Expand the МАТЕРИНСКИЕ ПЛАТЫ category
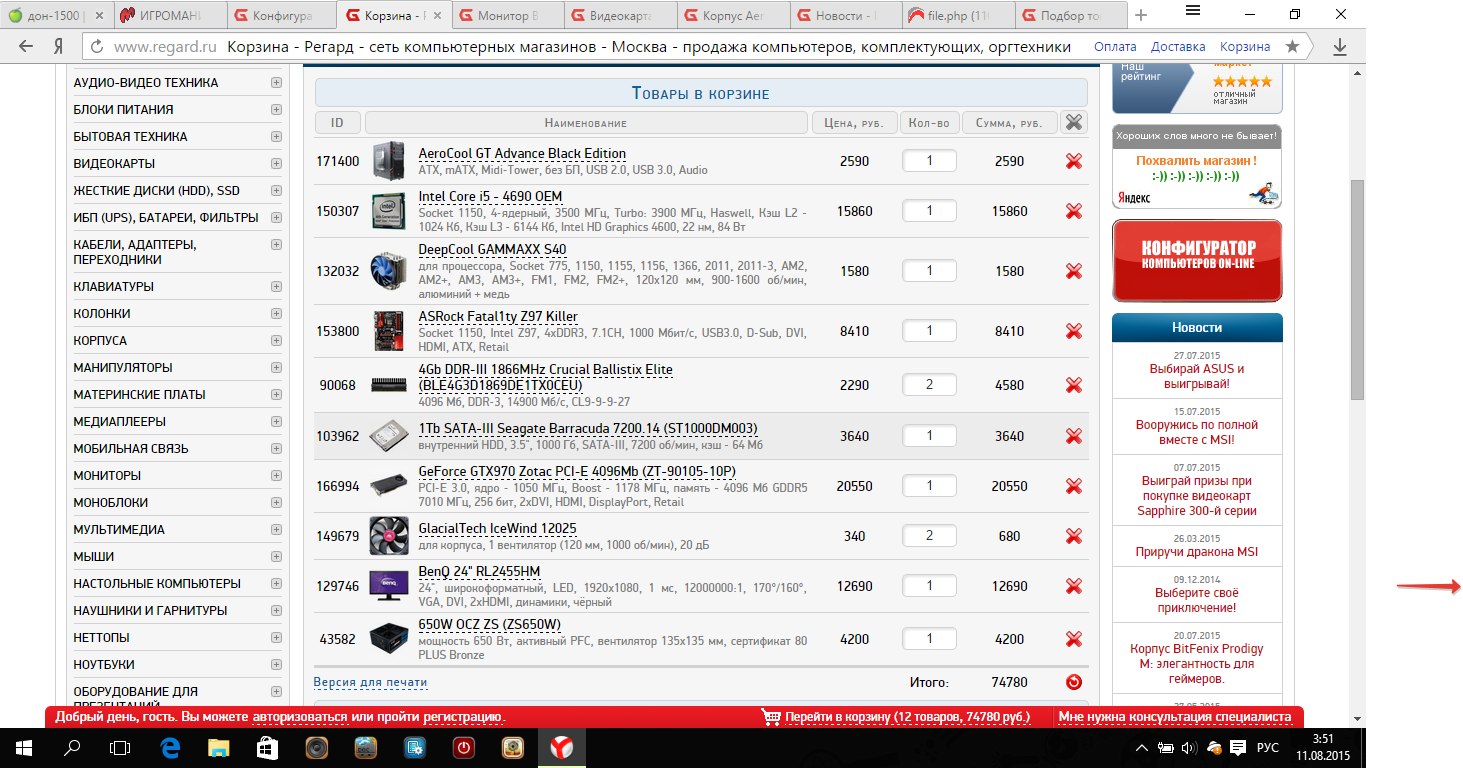 pos(276,395)
